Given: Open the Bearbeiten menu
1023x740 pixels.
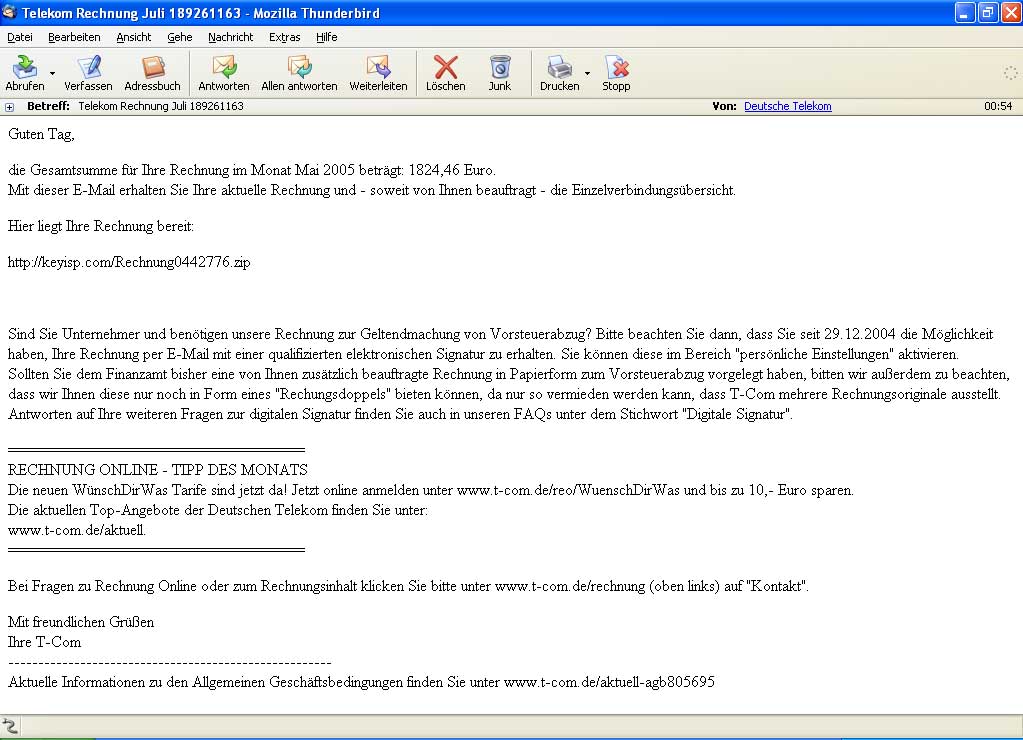Looking at the screenshot, I should coord(74,37).
